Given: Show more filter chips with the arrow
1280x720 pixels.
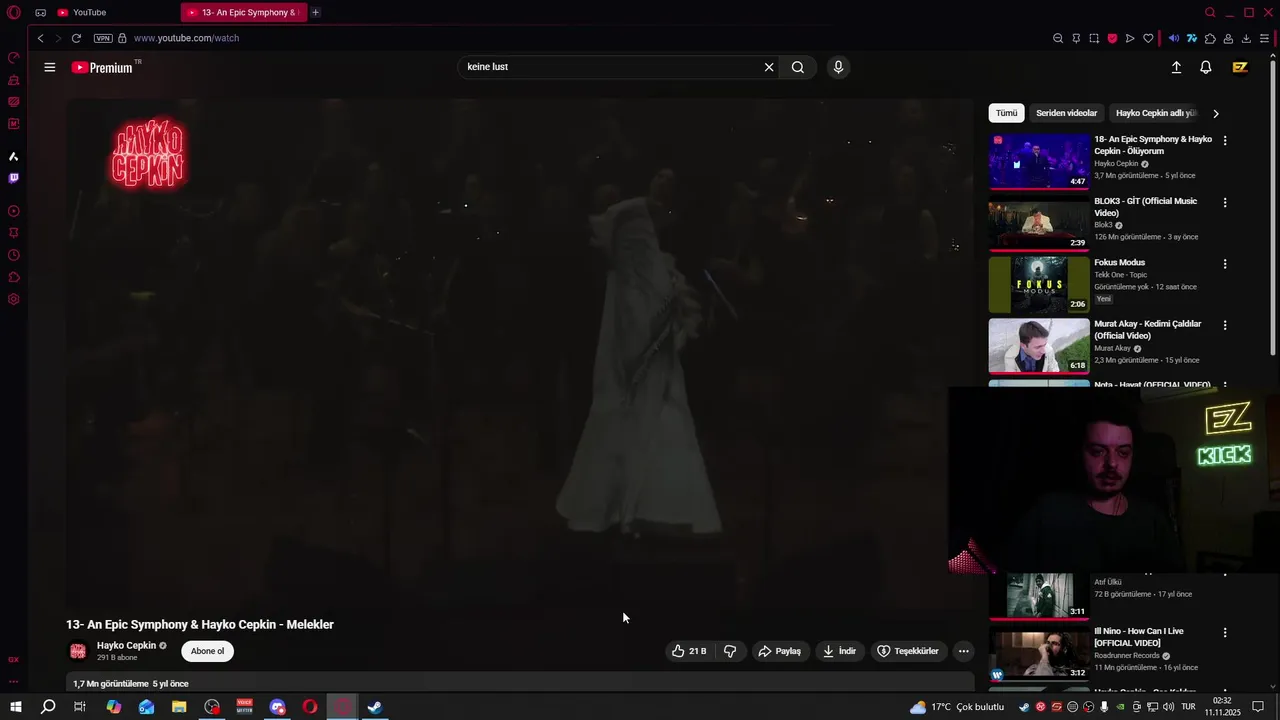Looking at the screenshot, I should click(1216, 113).
